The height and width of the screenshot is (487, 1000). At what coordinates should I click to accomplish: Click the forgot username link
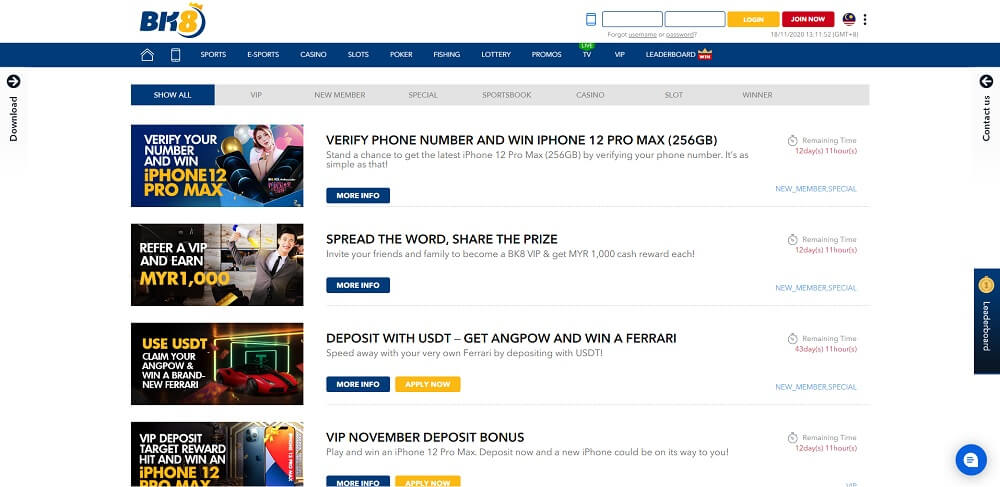pyautogui.click(x=642, y=34)
